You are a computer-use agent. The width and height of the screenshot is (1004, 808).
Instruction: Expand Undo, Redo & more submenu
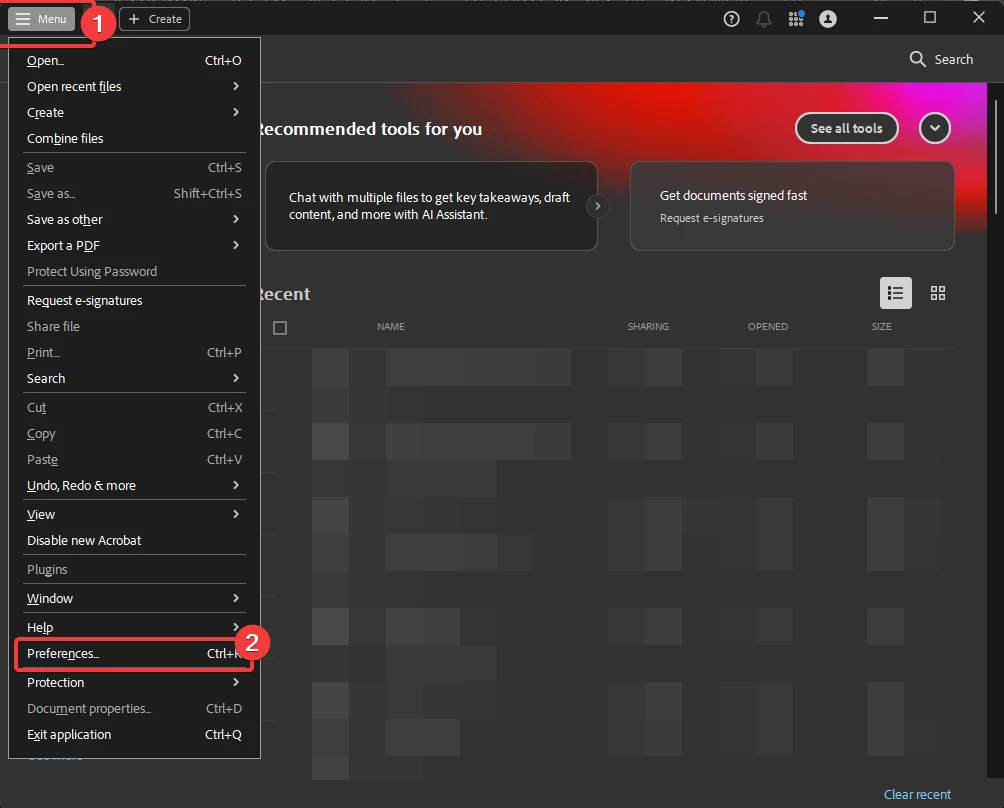point(134,485)
